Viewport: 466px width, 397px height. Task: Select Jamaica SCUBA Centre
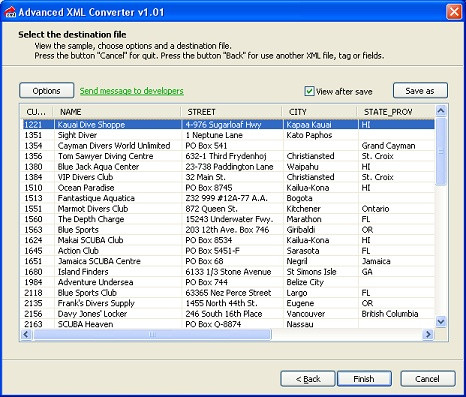coord(228,261)
